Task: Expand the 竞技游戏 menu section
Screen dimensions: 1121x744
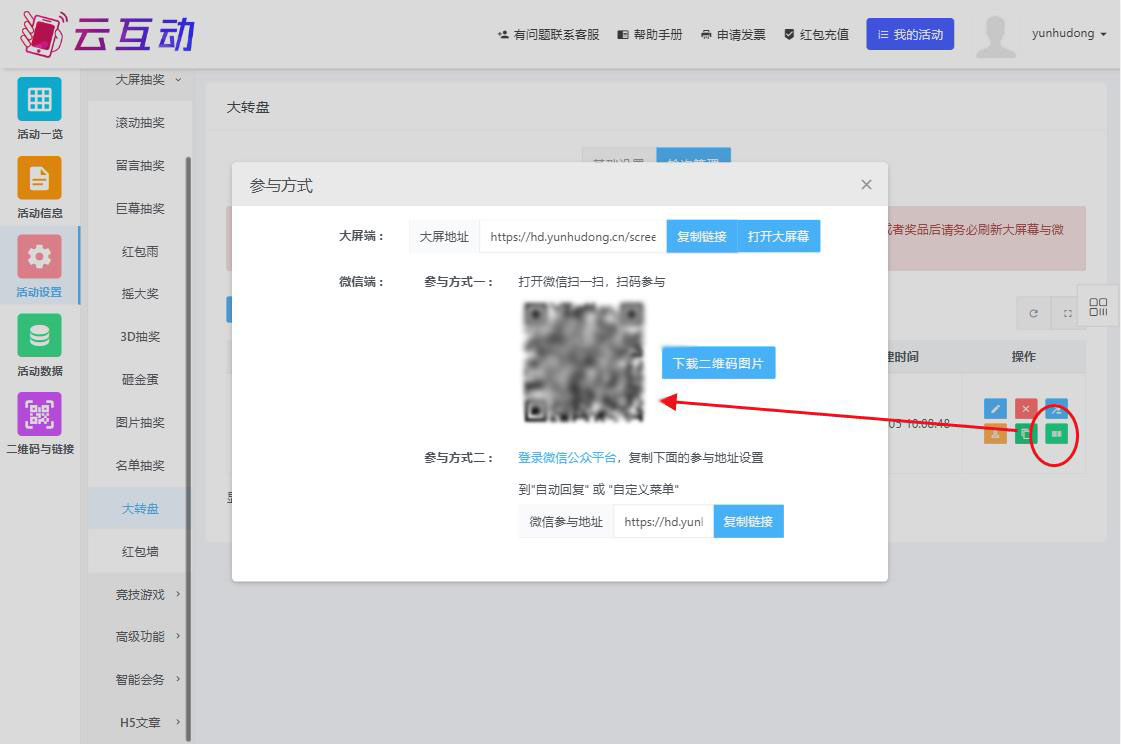Action: (x=147, y=594)
